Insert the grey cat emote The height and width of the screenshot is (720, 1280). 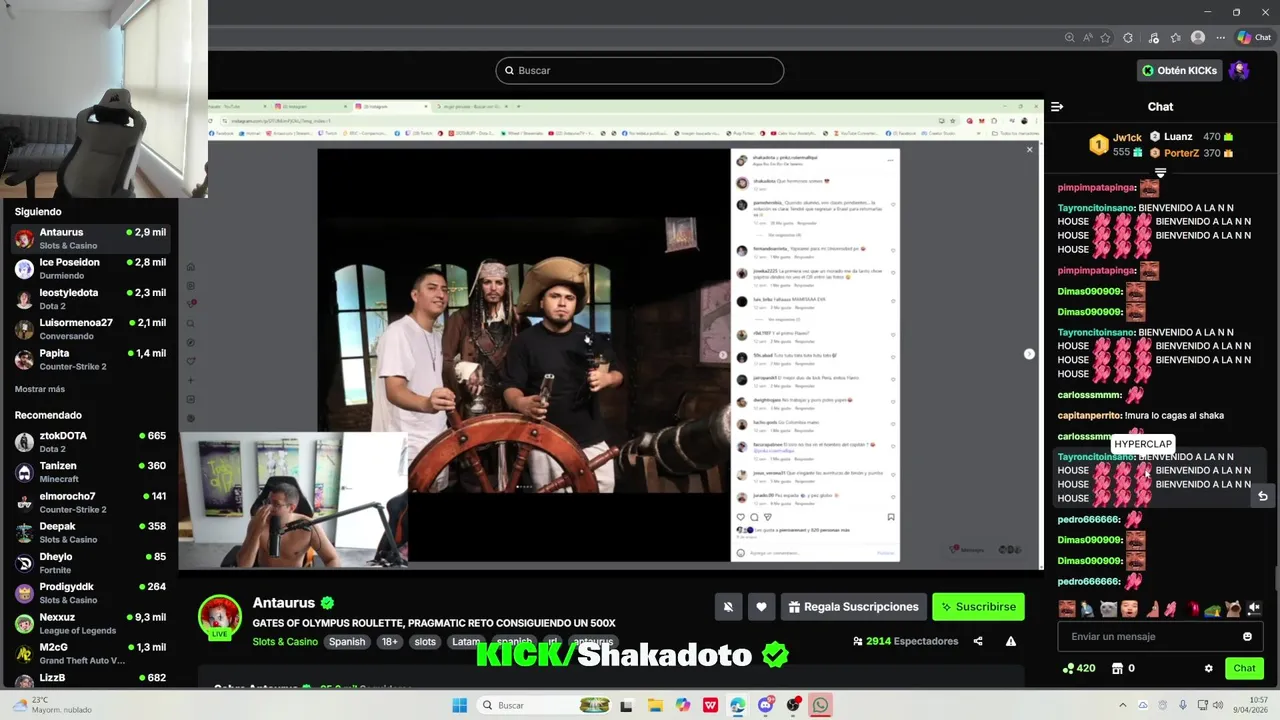click(1108, 608)
